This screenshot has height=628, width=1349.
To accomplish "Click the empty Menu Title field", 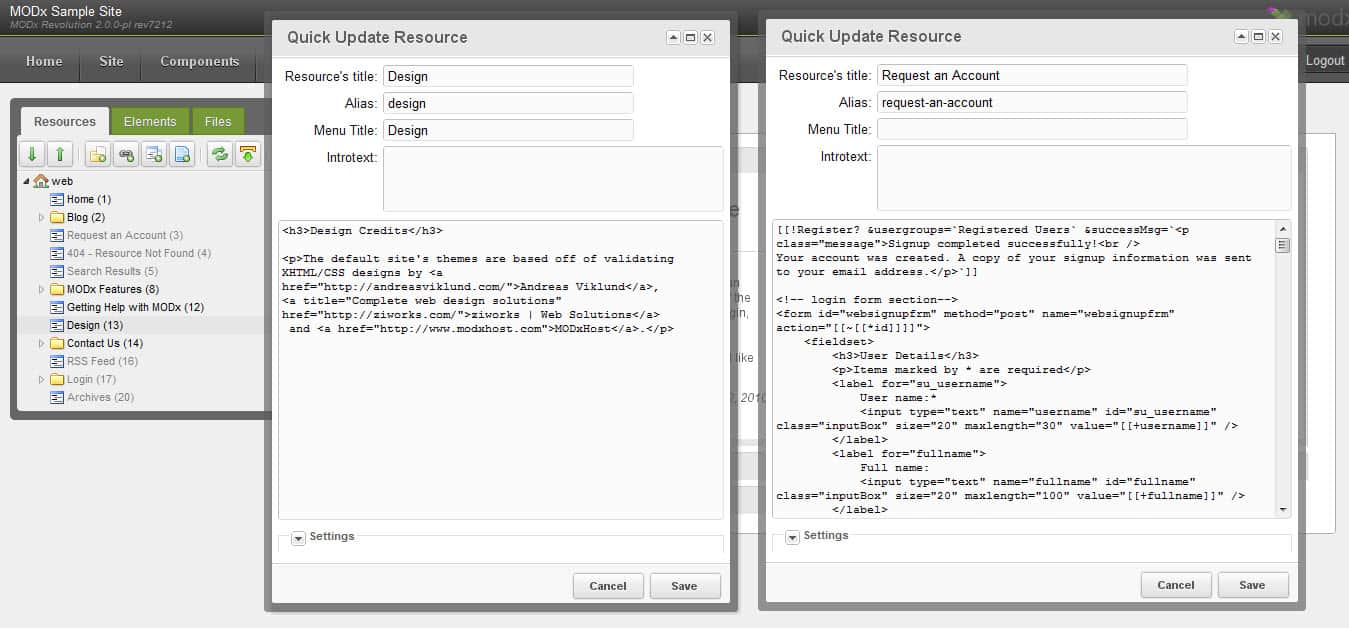I will click(x=1031, y=129).
